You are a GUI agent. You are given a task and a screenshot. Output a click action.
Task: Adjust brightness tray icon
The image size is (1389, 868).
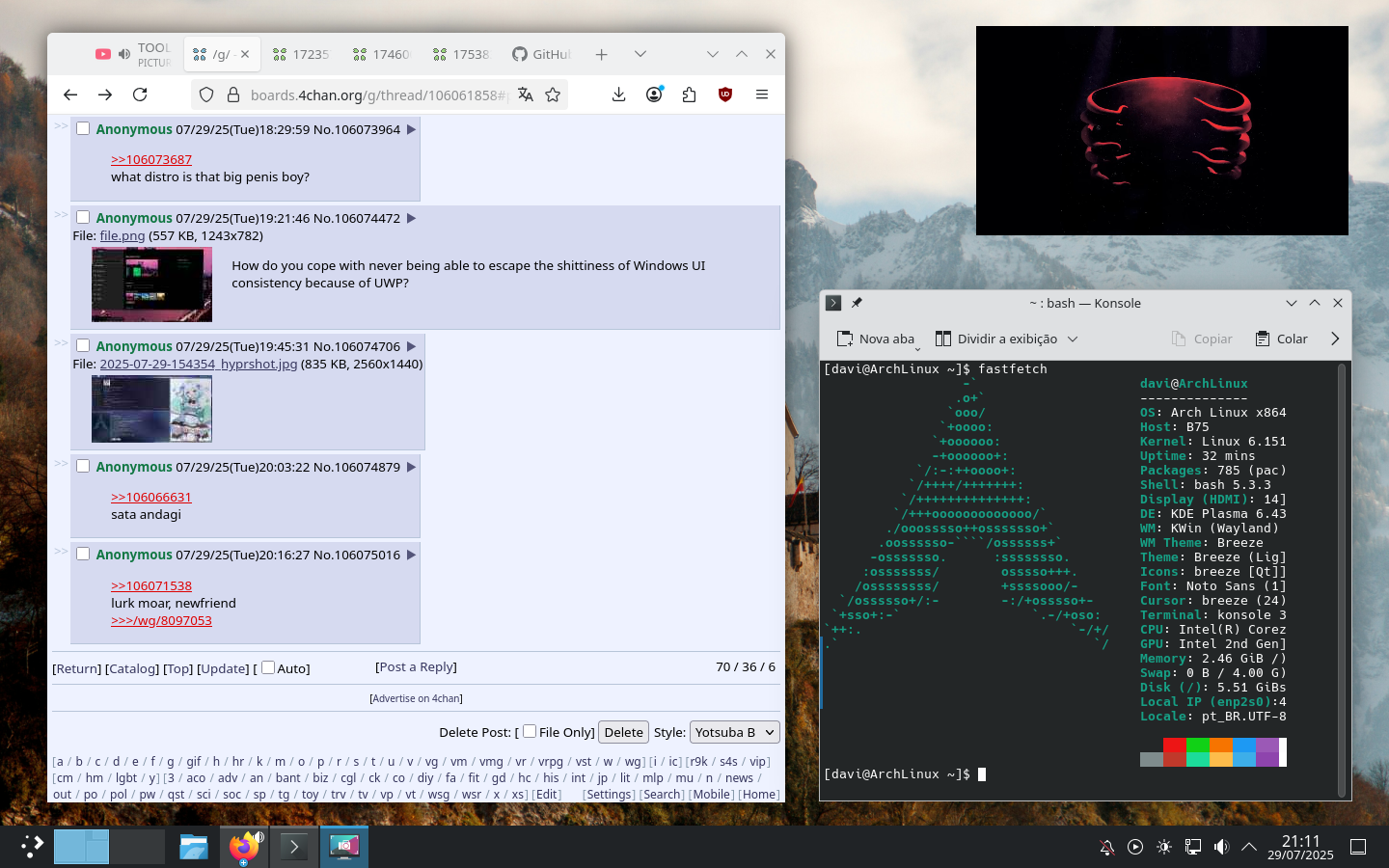coord(1164,847)
